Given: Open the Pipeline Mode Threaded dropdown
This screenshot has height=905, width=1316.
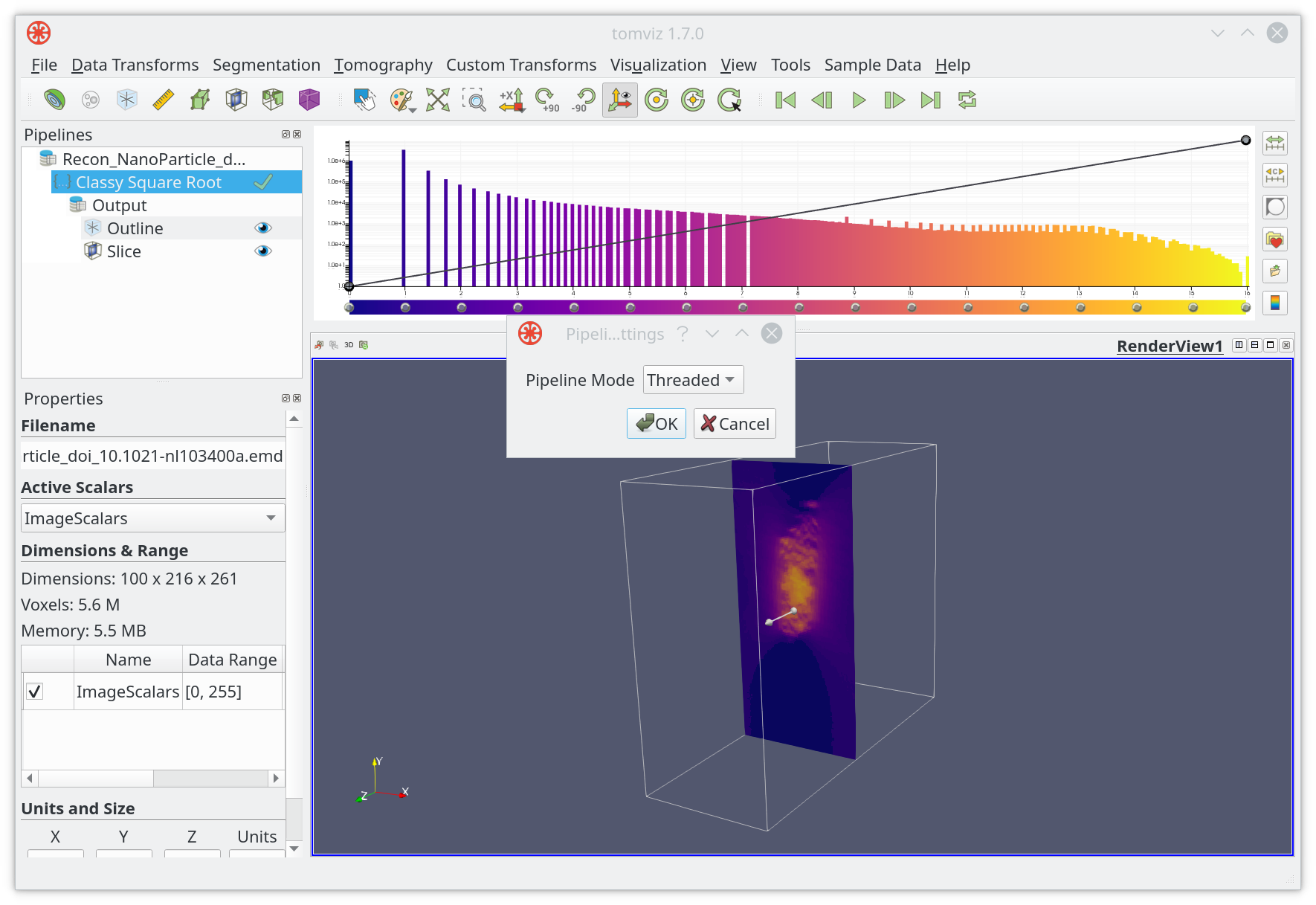Looking at the screenshot, I should pyautogui.click(x=693, y=380).
